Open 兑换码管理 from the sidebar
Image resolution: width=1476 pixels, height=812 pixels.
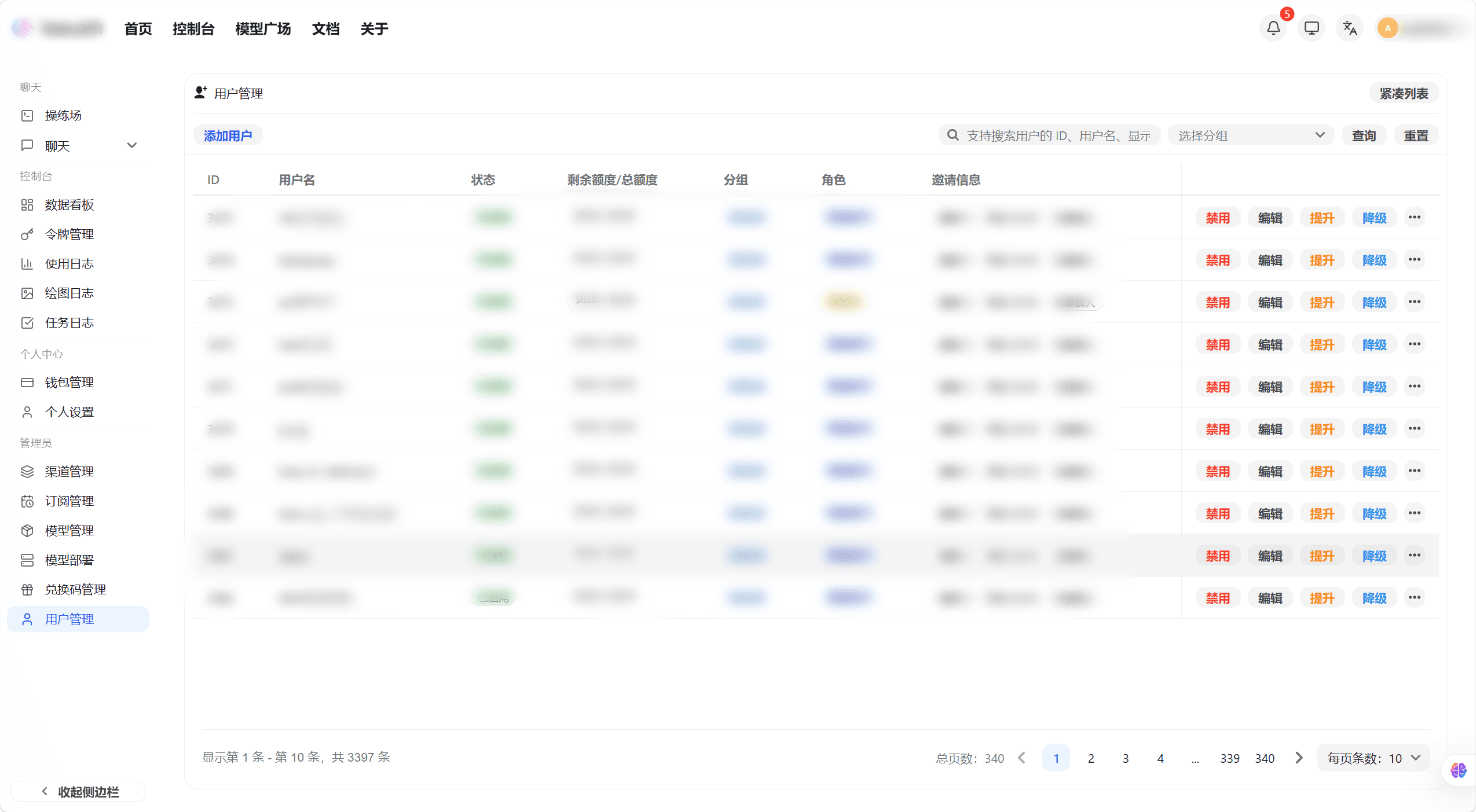coord(75,589)
